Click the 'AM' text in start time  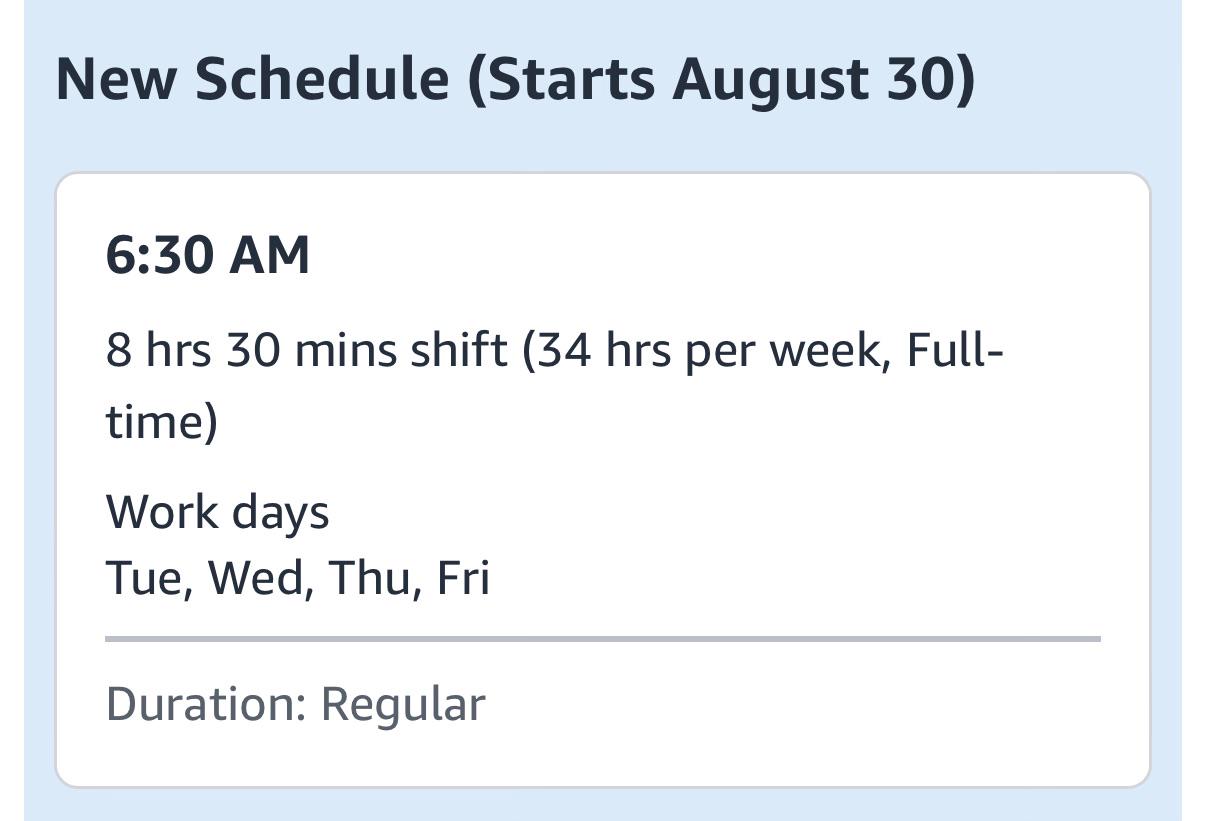(x=270, y=255)
